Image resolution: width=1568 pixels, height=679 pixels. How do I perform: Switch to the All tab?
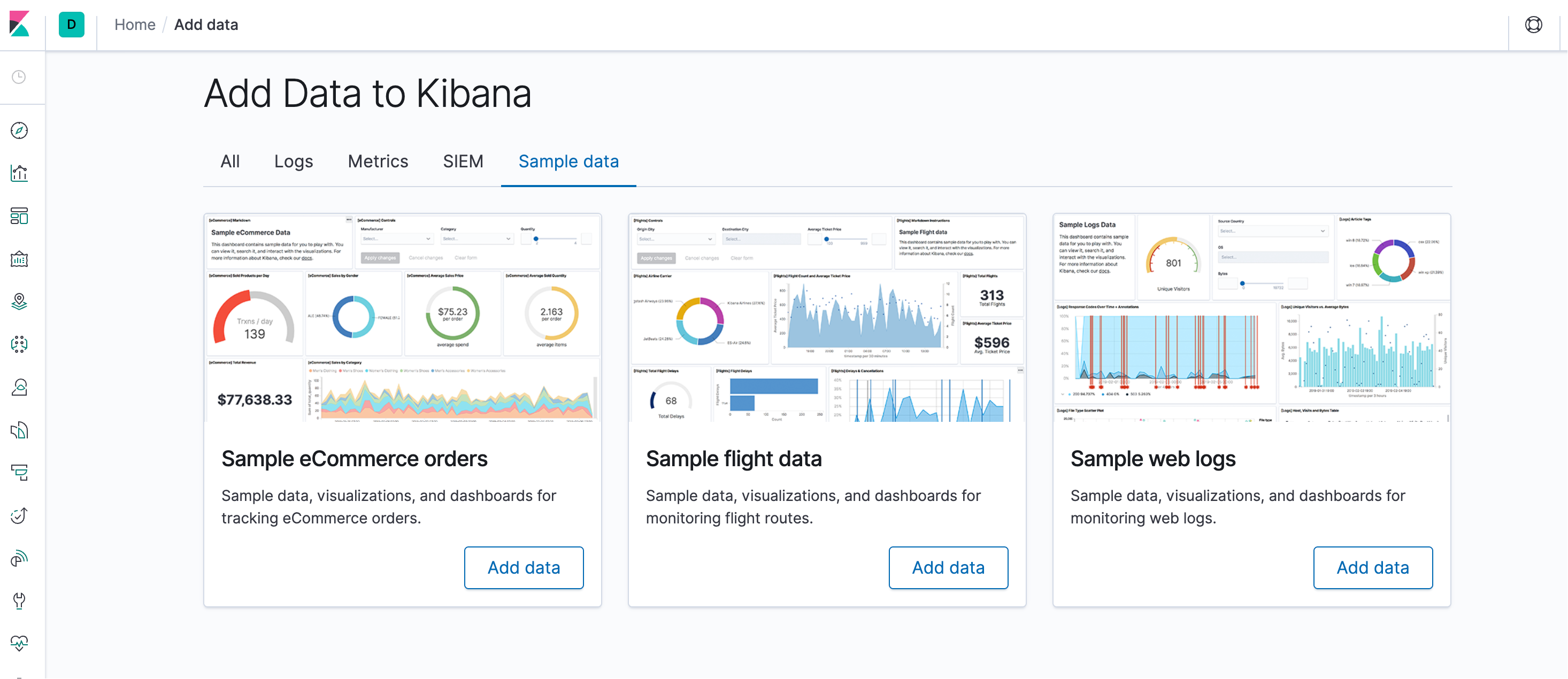[230, 161]
